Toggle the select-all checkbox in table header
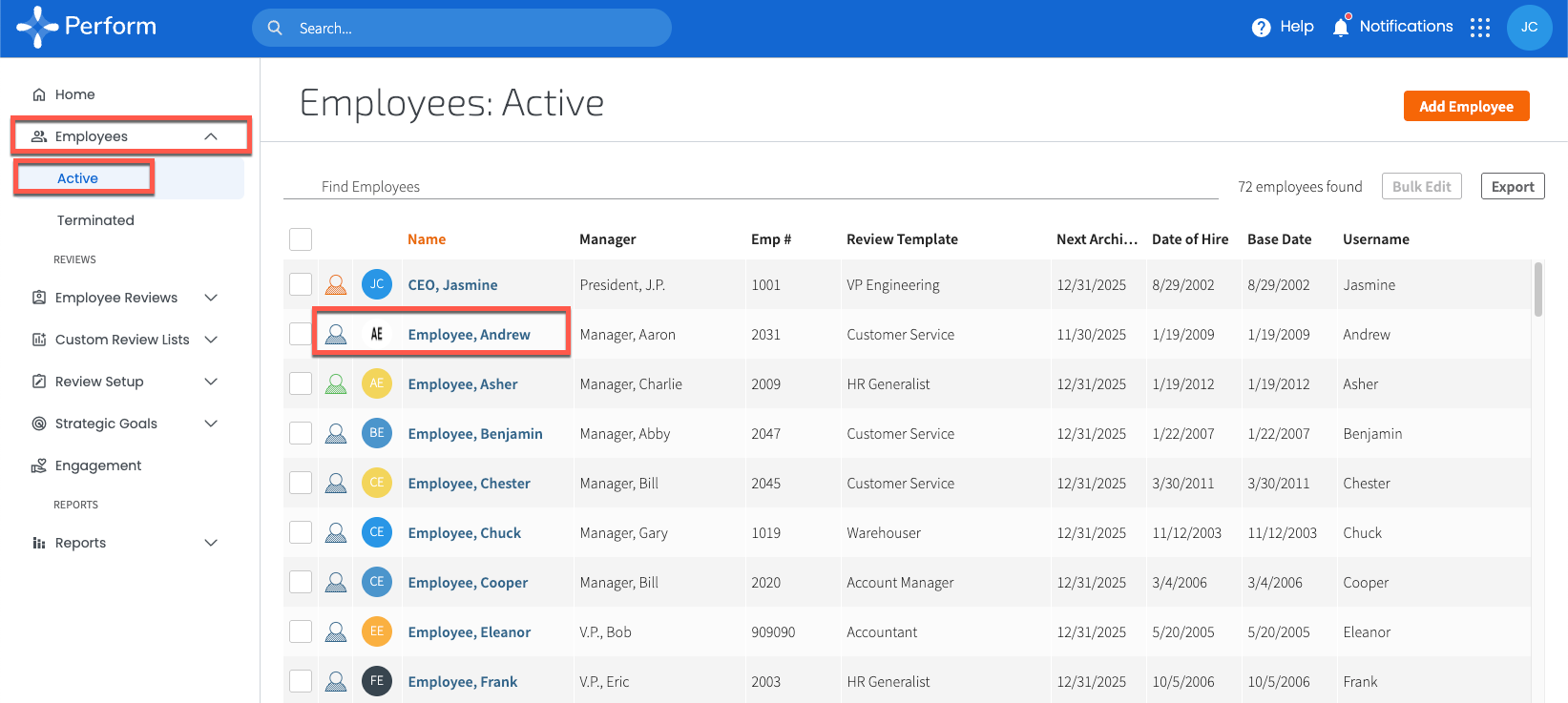Viewport: 1568px width, 703px height. pyautogui.click(x=301, y=239)
